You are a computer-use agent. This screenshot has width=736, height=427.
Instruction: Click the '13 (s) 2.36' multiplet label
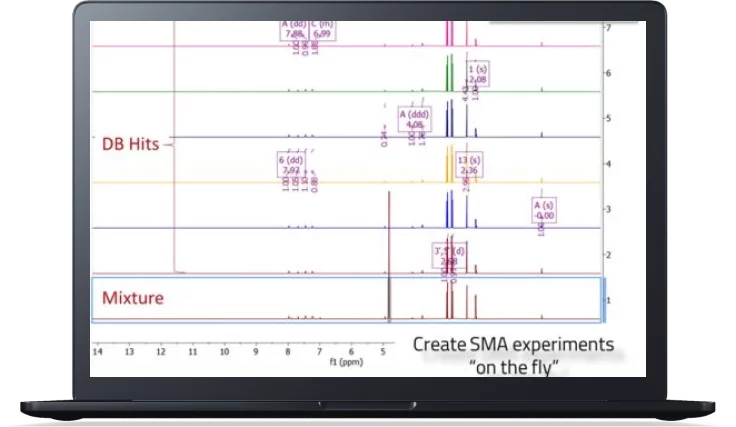[x=469, y=165]
